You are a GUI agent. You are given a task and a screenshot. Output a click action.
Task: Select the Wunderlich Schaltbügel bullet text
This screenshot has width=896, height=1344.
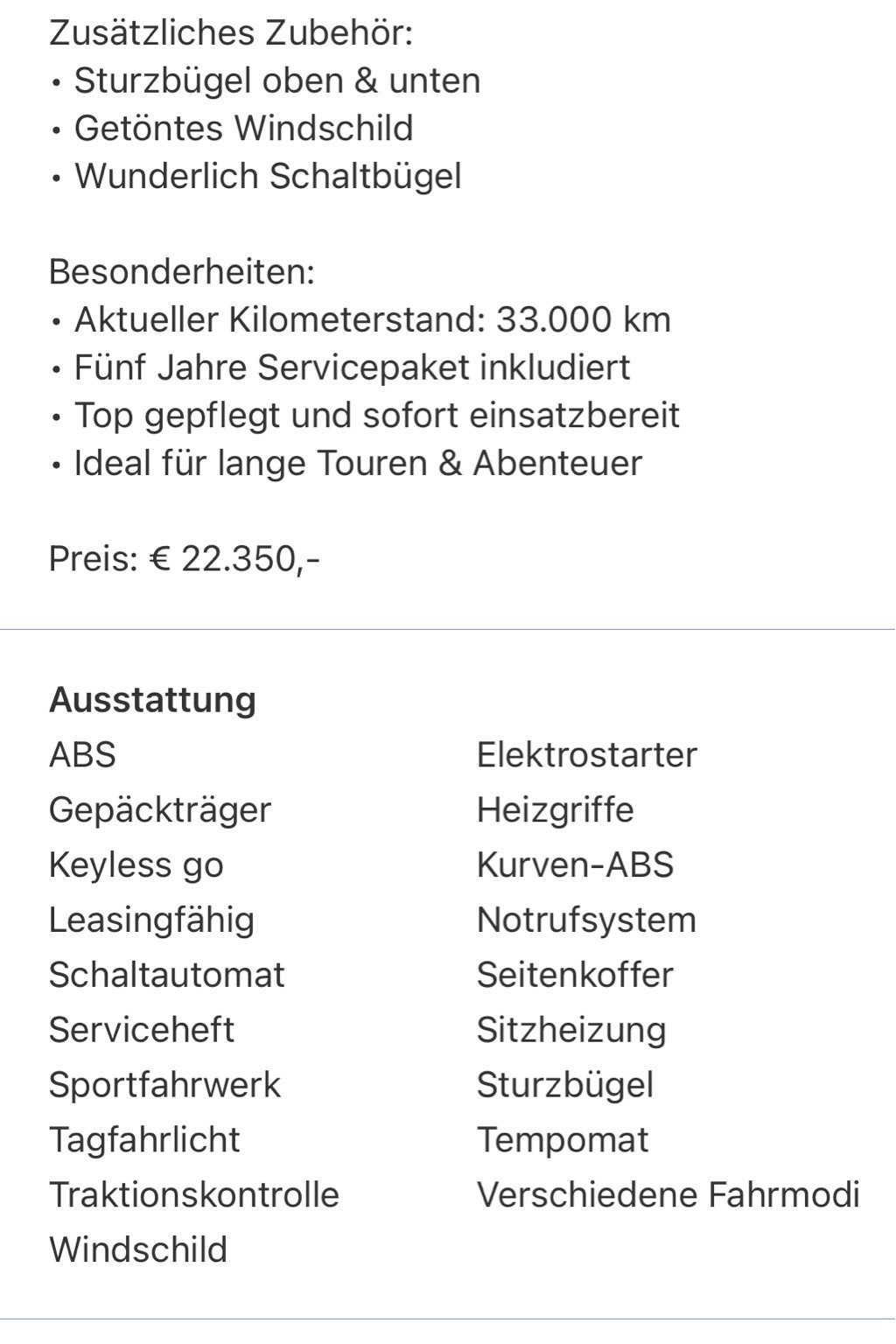tap(267, 176)
